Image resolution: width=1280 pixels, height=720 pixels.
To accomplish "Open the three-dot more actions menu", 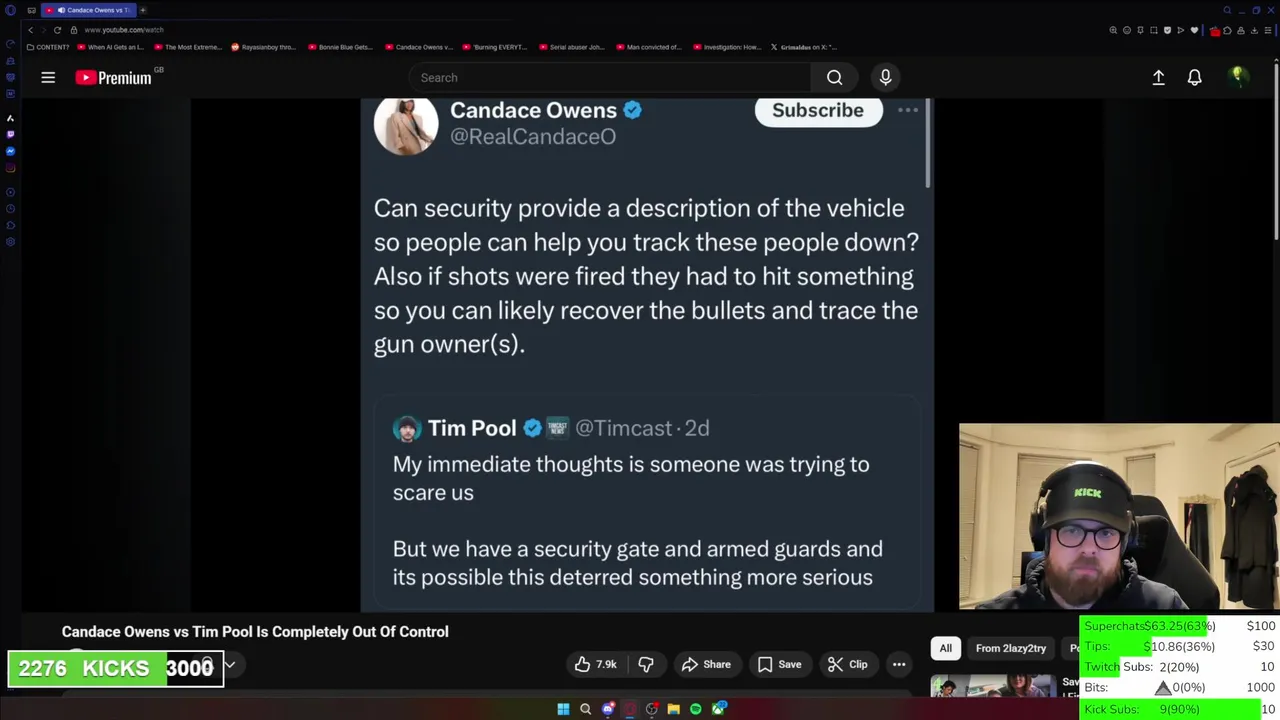I will point(899,664).
